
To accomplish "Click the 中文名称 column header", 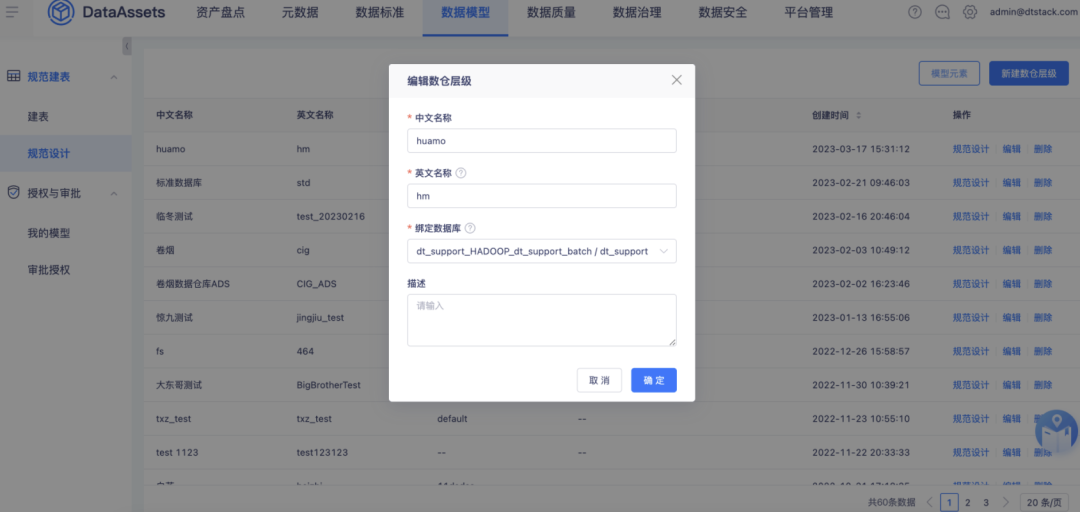I will coord(174,115).
